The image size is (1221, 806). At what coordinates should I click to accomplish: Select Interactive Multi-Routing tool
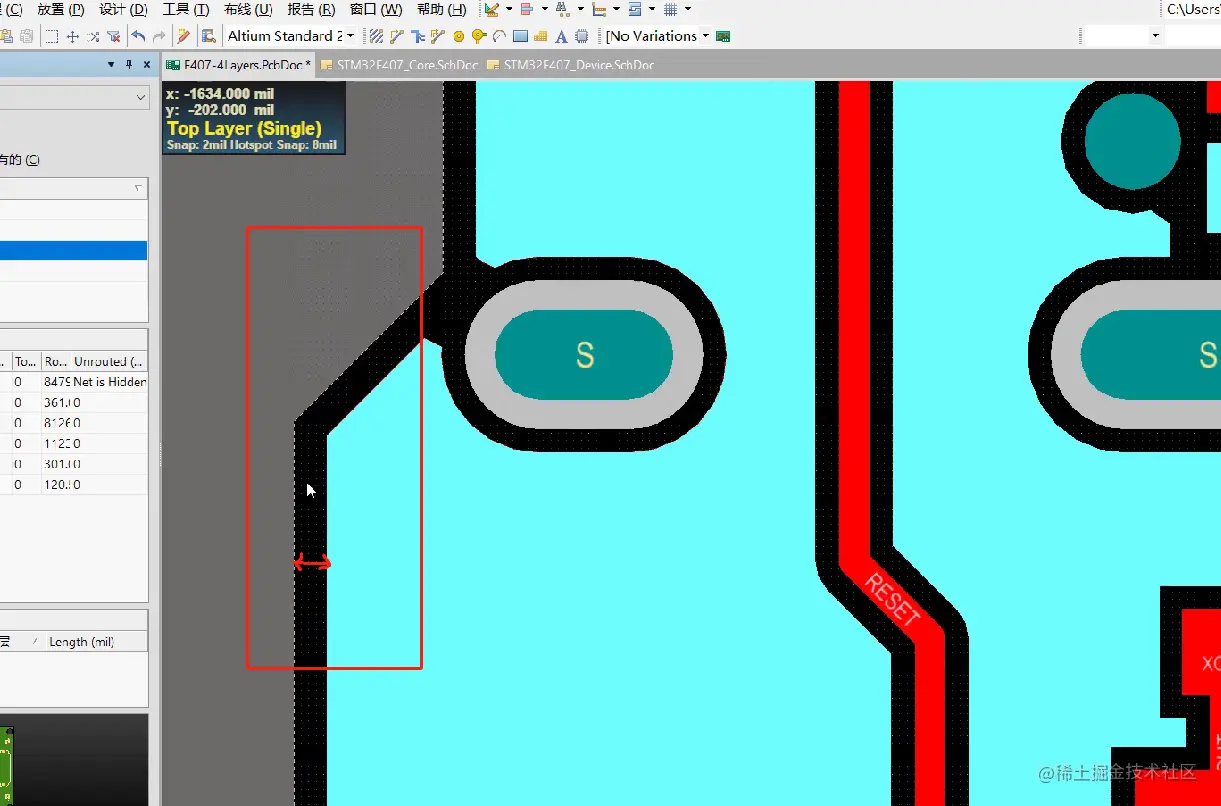tap(417, 36)
